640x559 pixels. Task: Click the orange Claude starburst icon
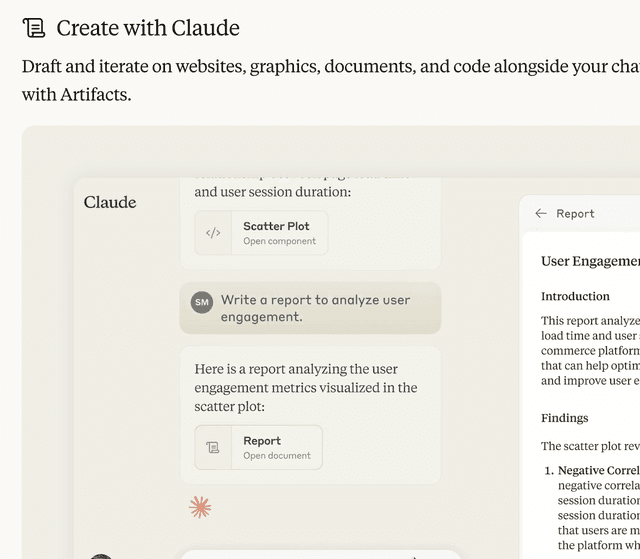click(200, 507)
